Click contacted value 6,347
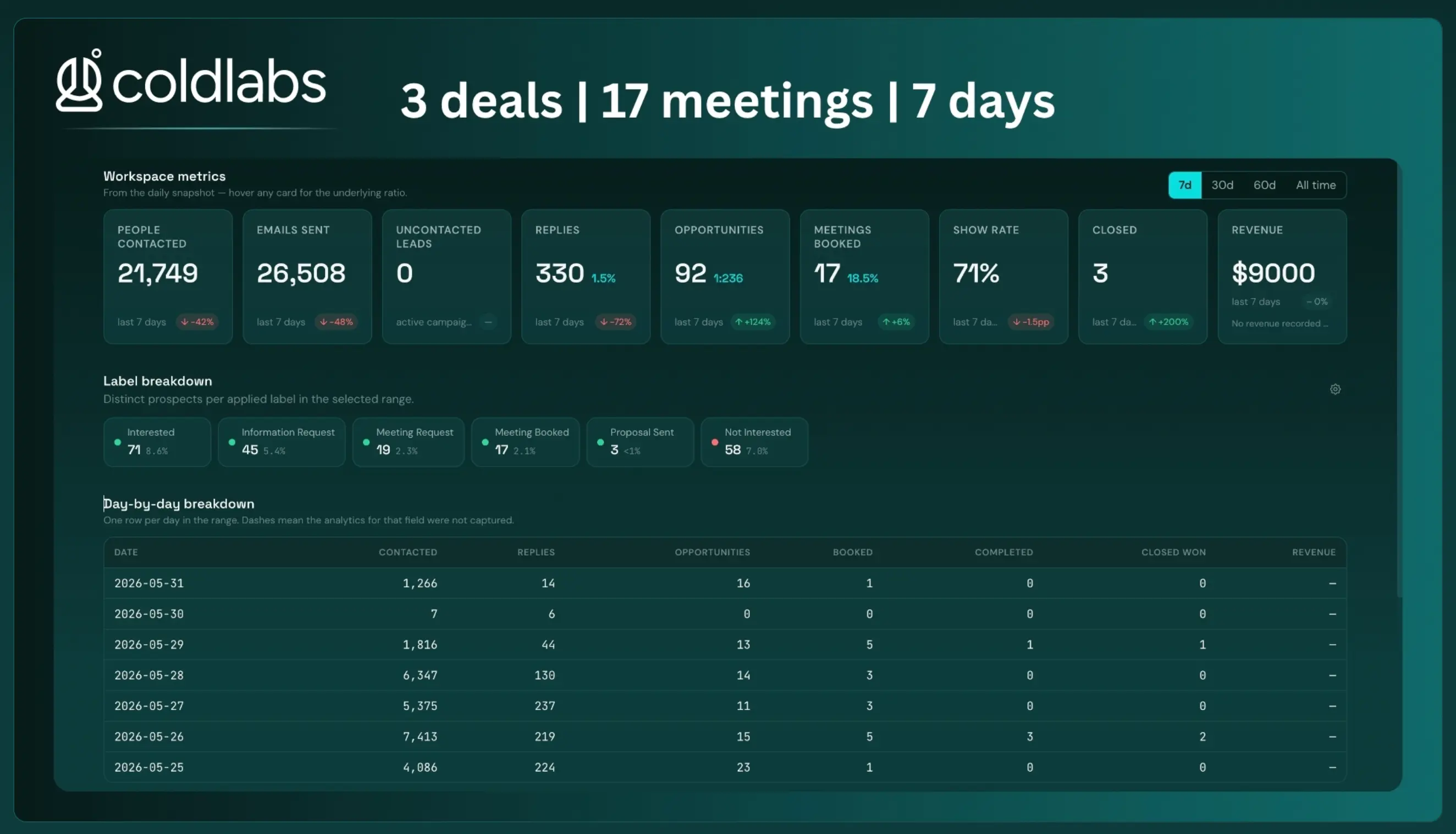 click(420, 676)
